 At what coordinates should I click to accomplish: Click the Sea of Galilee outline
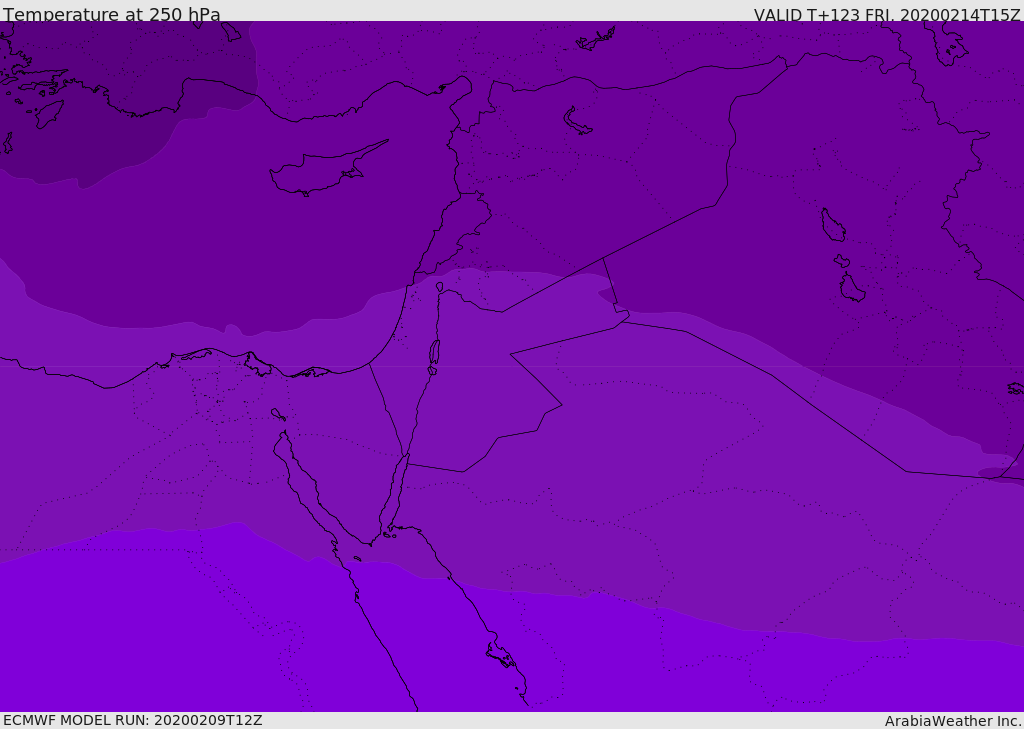pyautogui.click(x=439, y=287)
